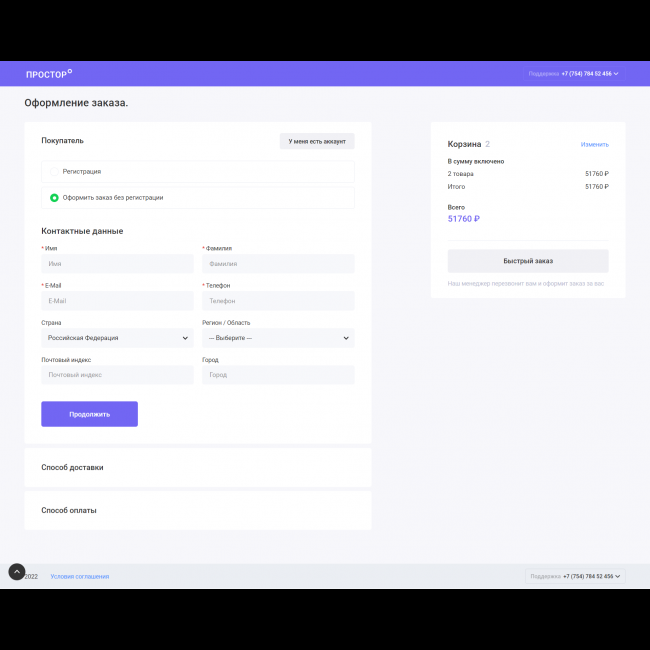Select the Регистрация radio option
650x650 pixels.
tap(54, 172)
